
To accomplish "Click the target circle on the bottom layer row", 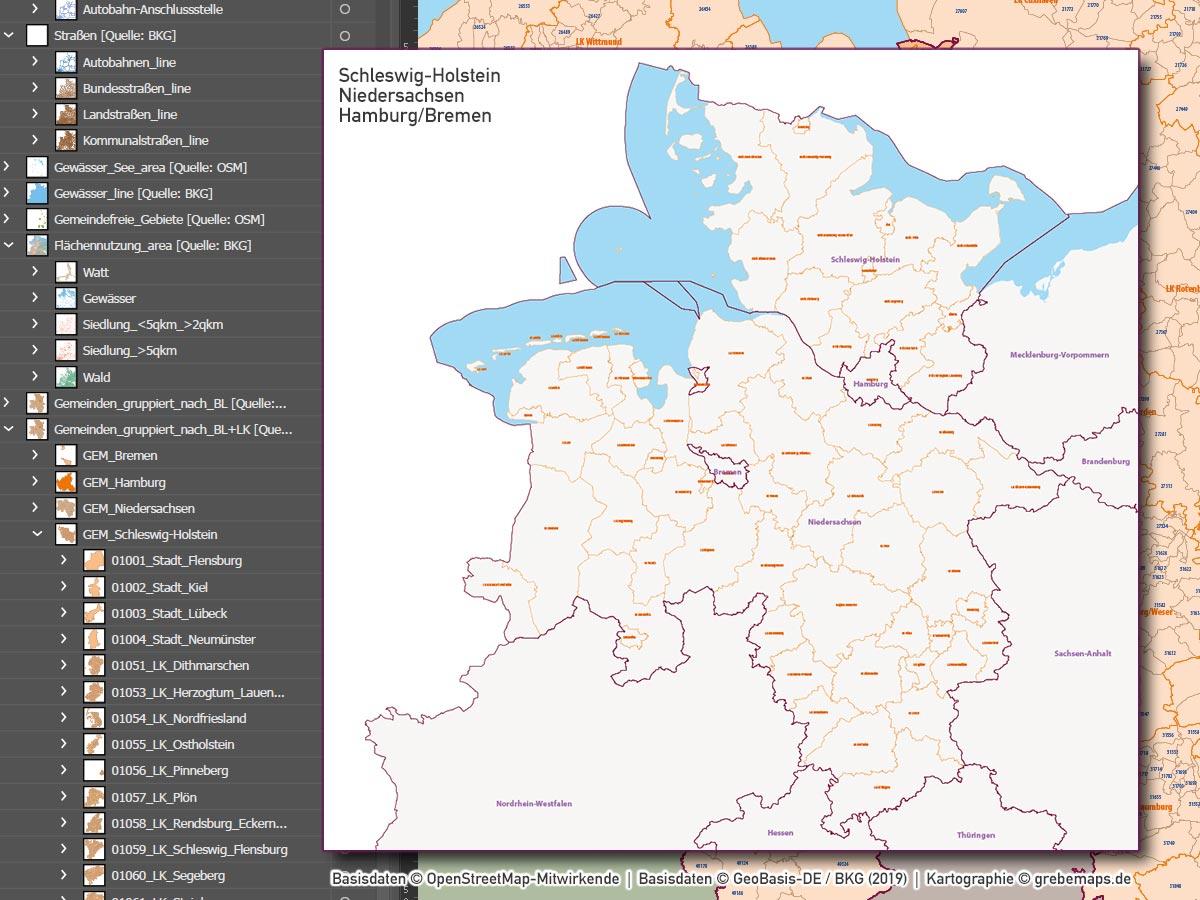I will click(x=345, y=896).
